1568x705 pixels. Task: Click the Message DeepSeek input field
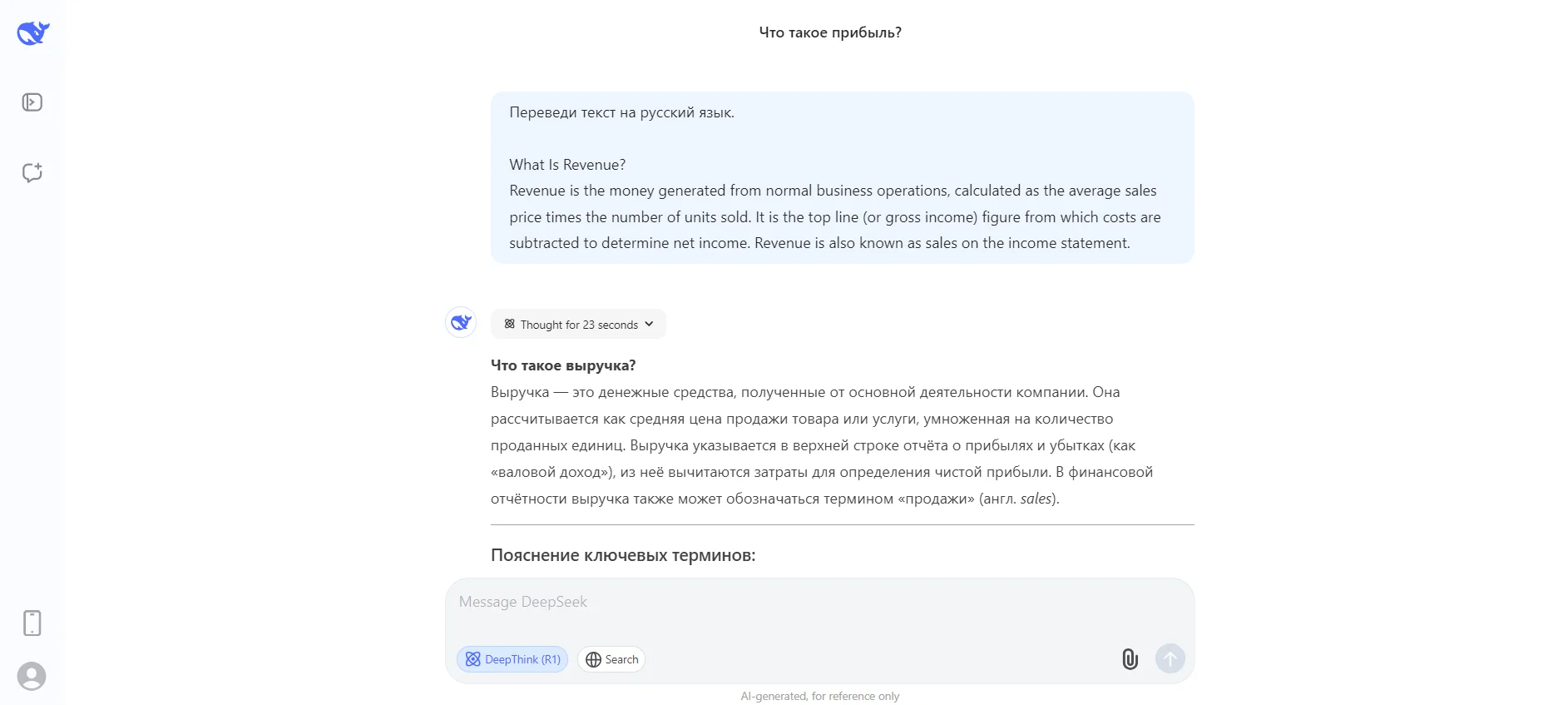click(819, 602)
